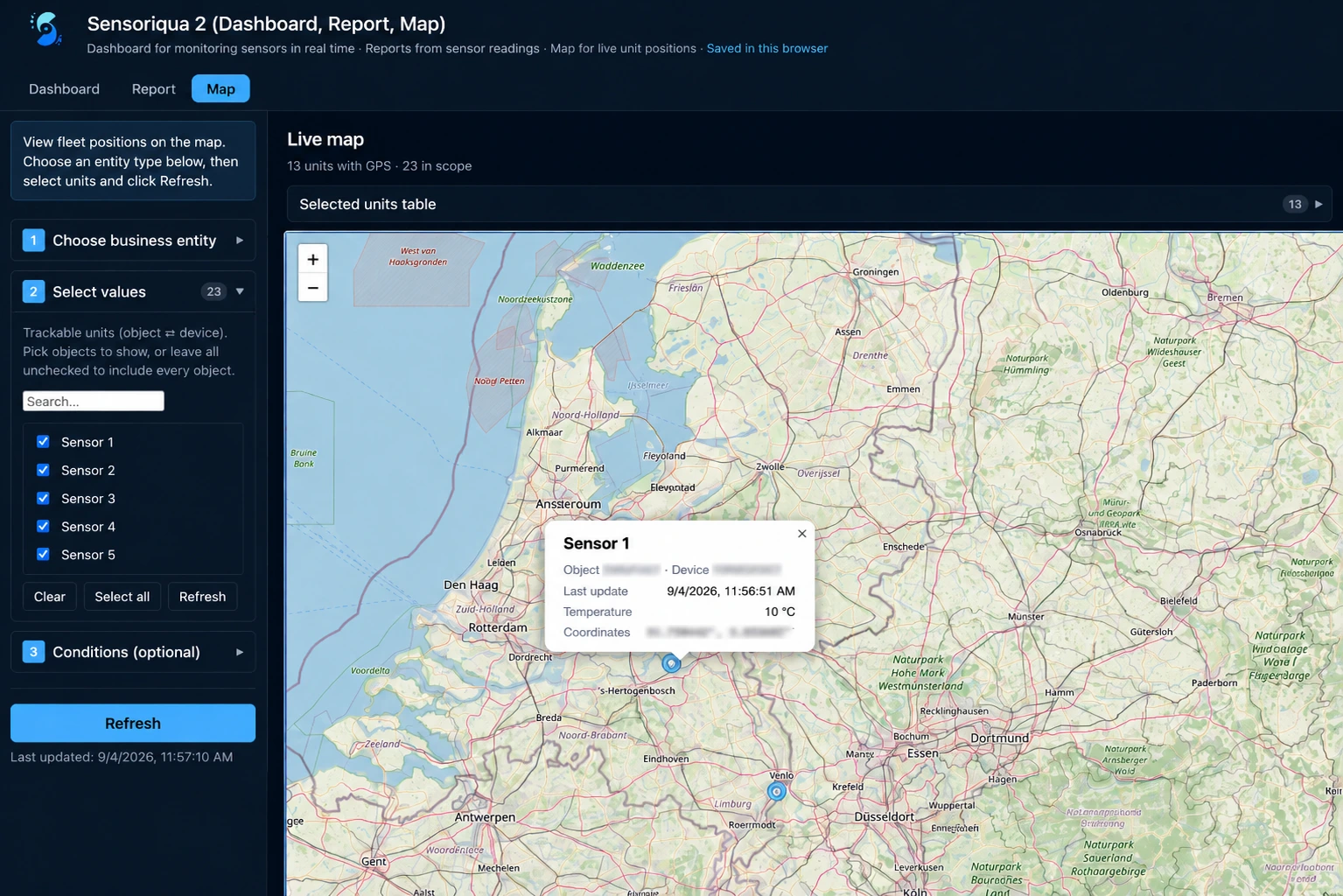Click the Düsseldorf label on the map

tap(885, 816)
